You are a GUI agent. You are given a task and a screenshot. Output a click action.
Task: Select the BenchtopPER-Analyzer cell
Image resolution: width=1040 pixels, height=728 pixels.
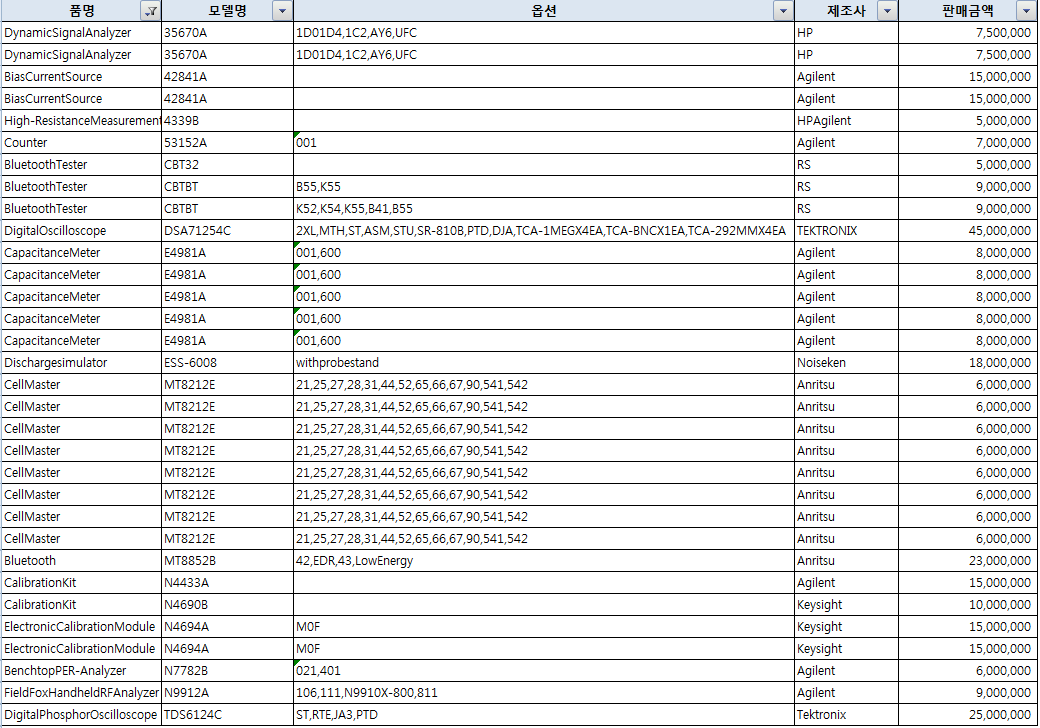coord(80,671)
